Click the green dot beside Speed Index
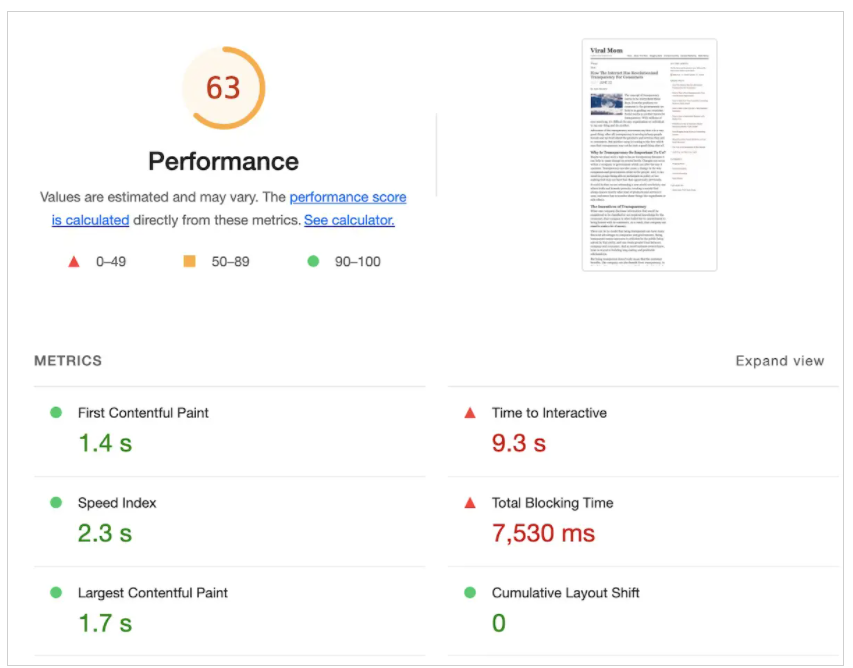The image size is (853, 668). coord(55,502)
